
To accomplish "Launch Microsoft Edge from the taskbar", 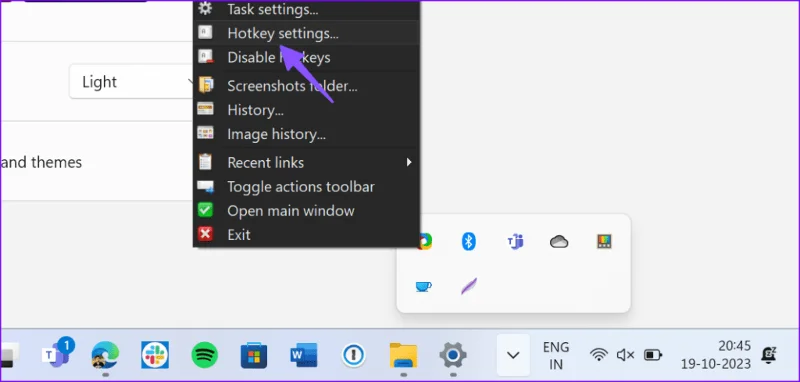I will click(x=105, y=355).
